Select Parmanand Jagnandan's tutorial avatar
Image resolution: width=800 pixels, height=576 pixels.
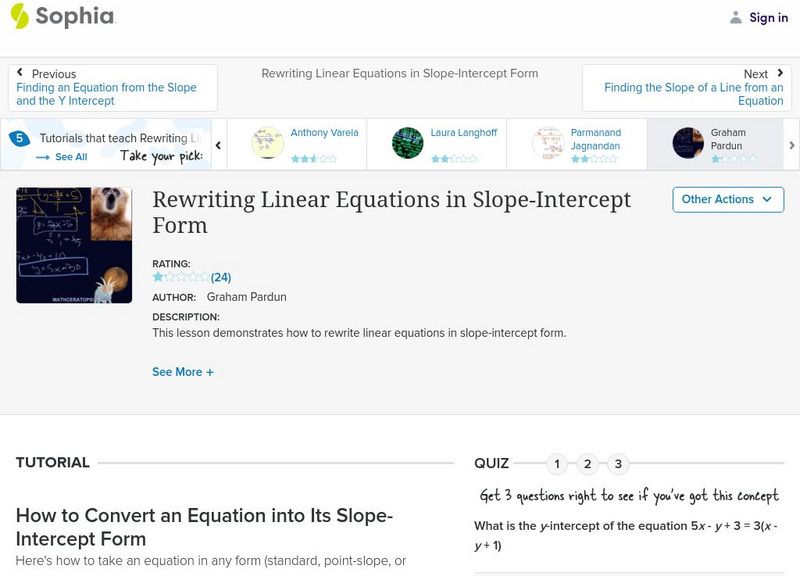548,143
